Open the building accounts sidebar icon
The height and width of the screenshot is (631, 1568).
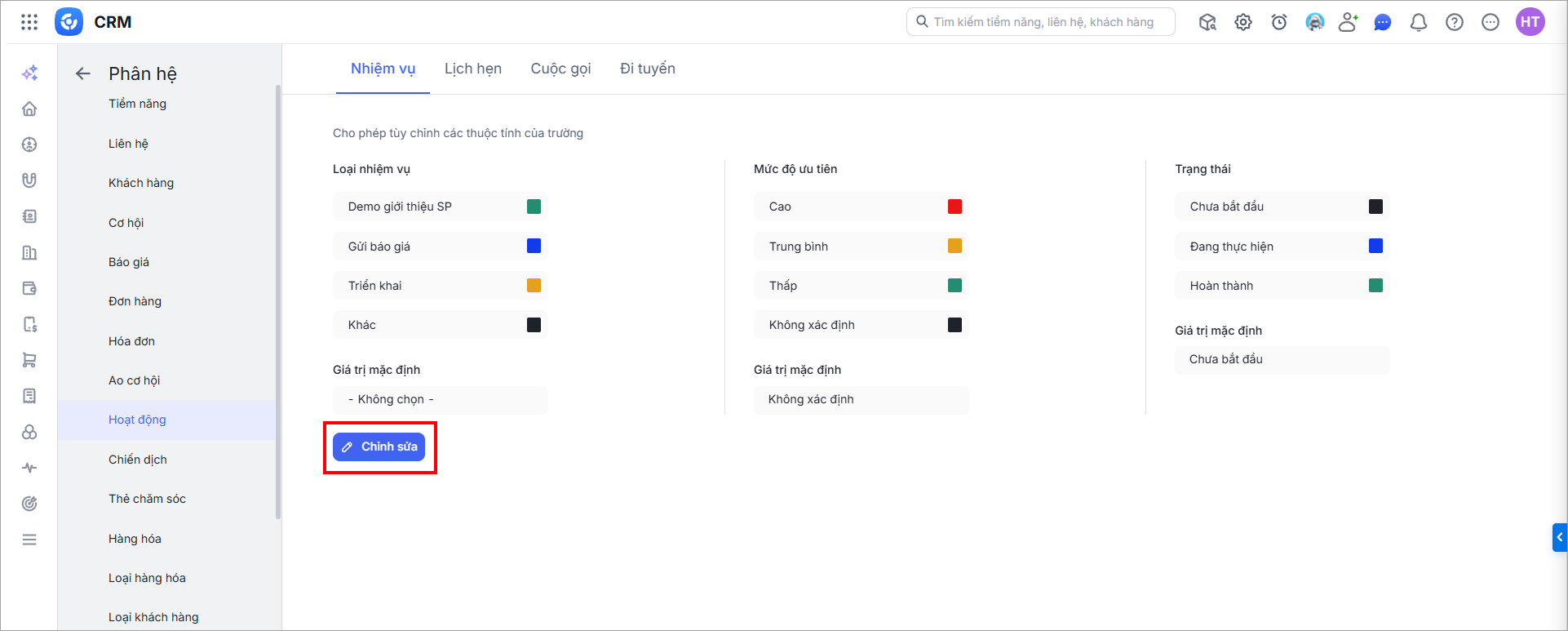tap(29, 252)
